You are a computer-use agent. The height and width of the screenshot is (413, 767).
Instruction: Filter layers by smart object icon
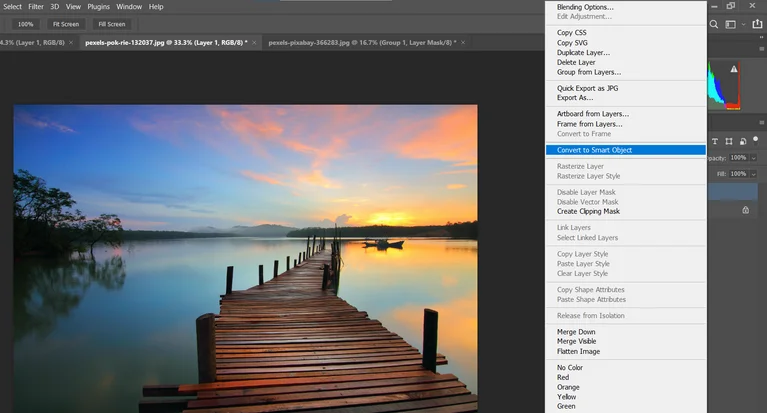click(743, 141)
